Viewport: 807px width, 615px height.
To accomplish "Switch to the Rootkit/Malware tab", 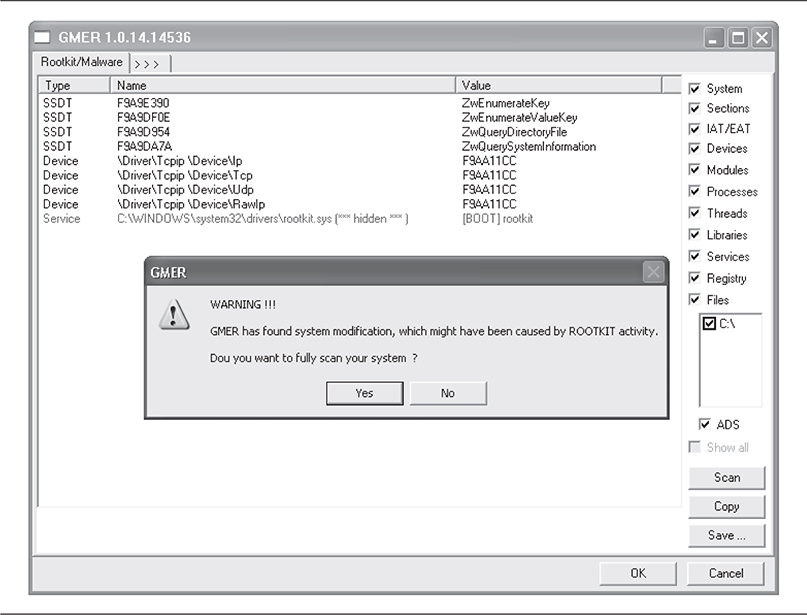I will [x=81, y=62].
